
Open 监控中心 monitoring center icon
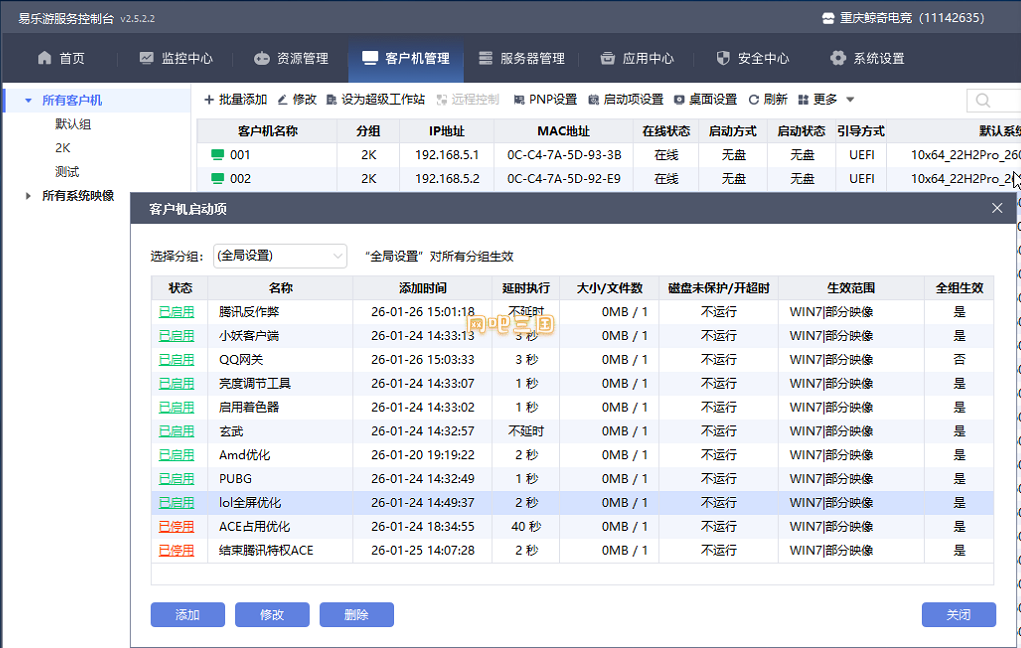coord(147,58)
